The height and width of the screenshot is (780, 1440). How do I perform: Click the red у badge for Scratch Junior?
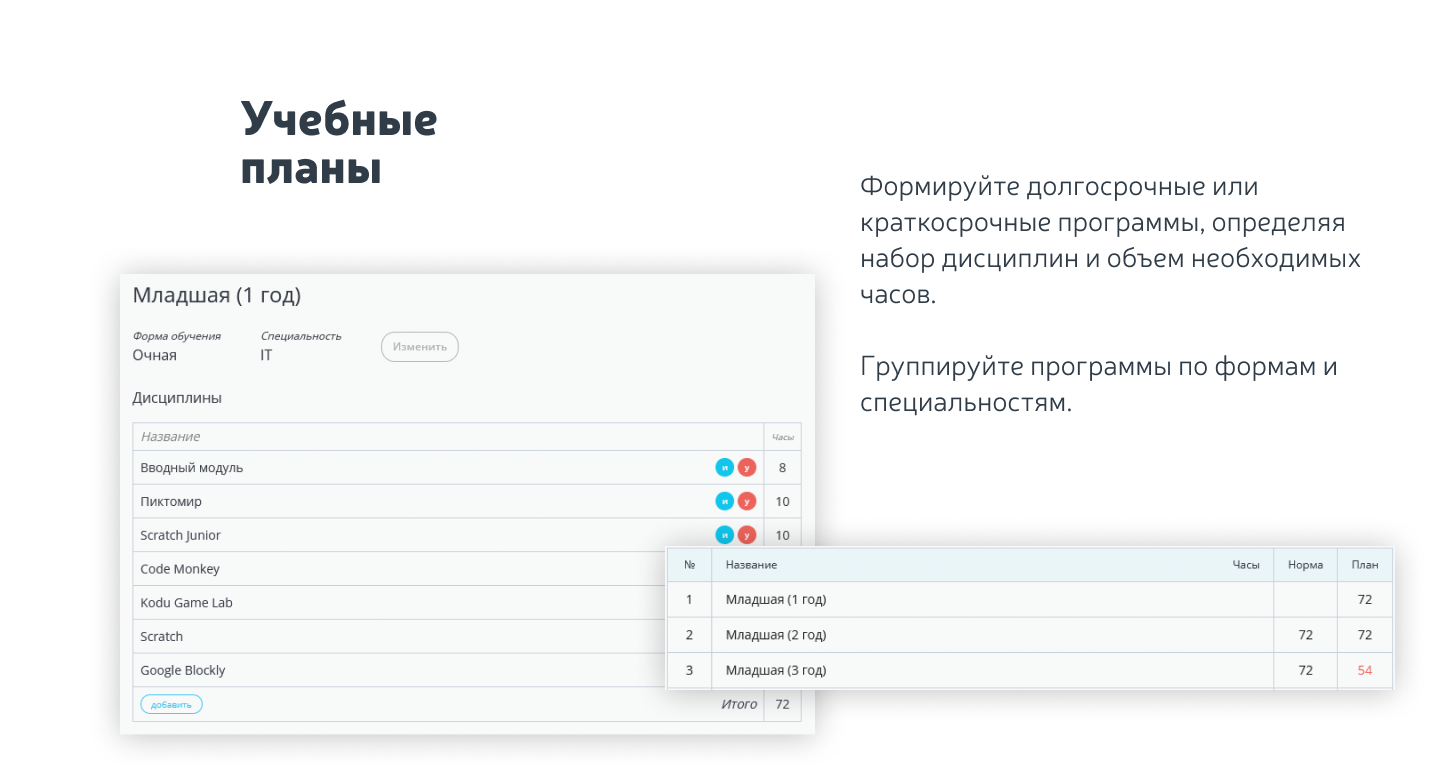point(747,535)
